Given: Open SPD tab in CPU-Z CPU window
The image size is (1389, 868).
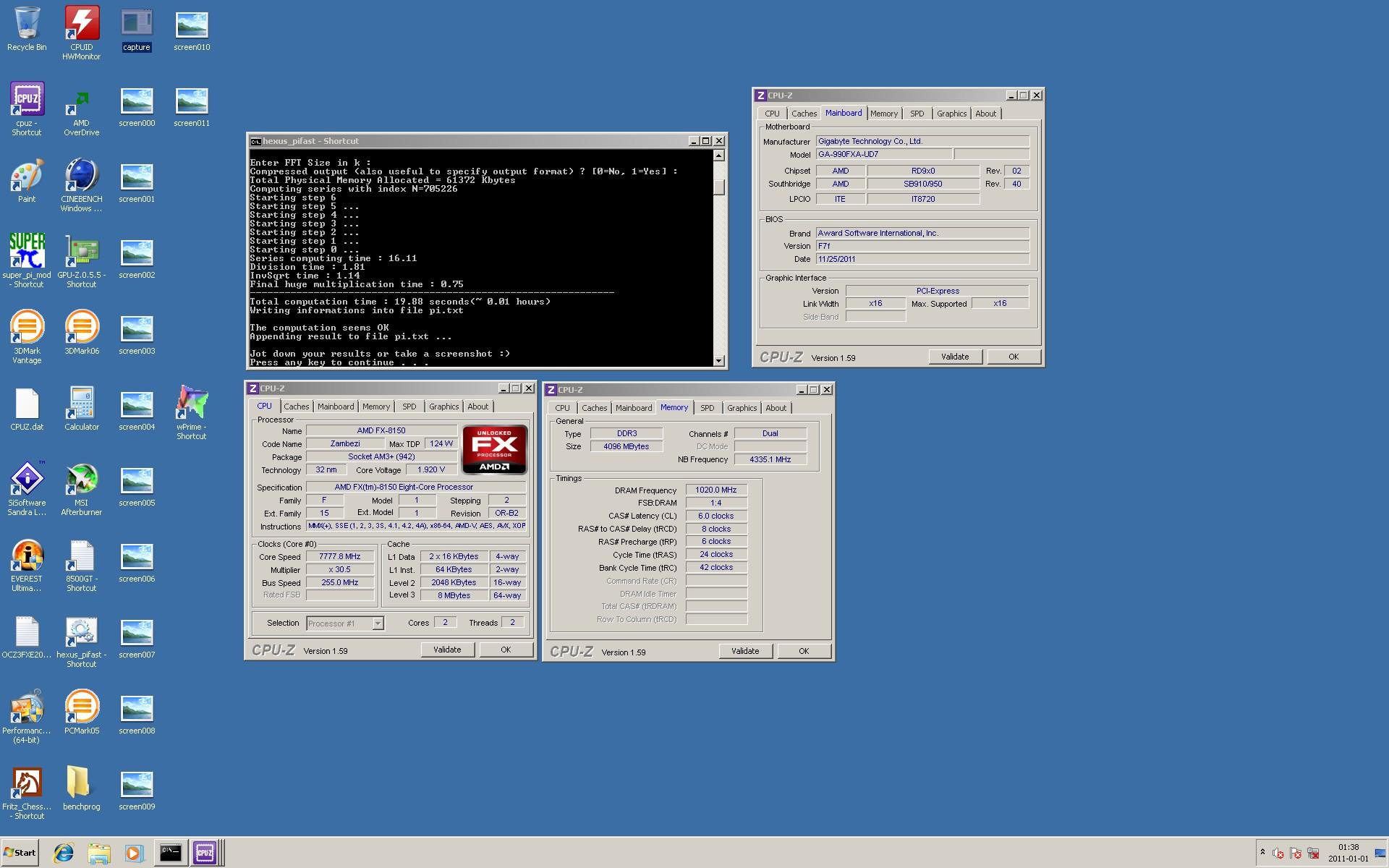Looking at the screenshot, I should [x=409, y=407].
